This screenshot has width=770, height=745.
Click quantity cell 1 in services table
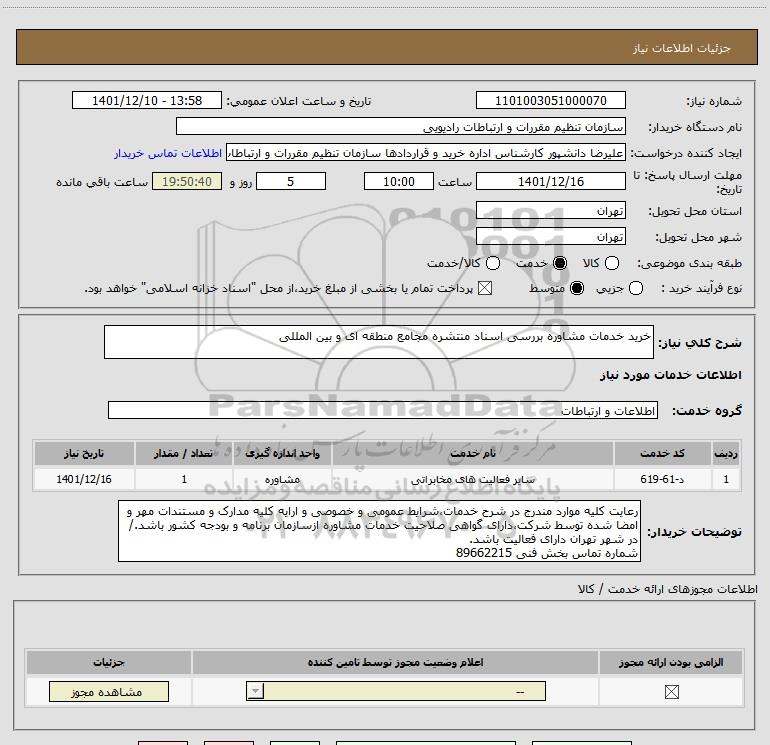click(184, 479)
